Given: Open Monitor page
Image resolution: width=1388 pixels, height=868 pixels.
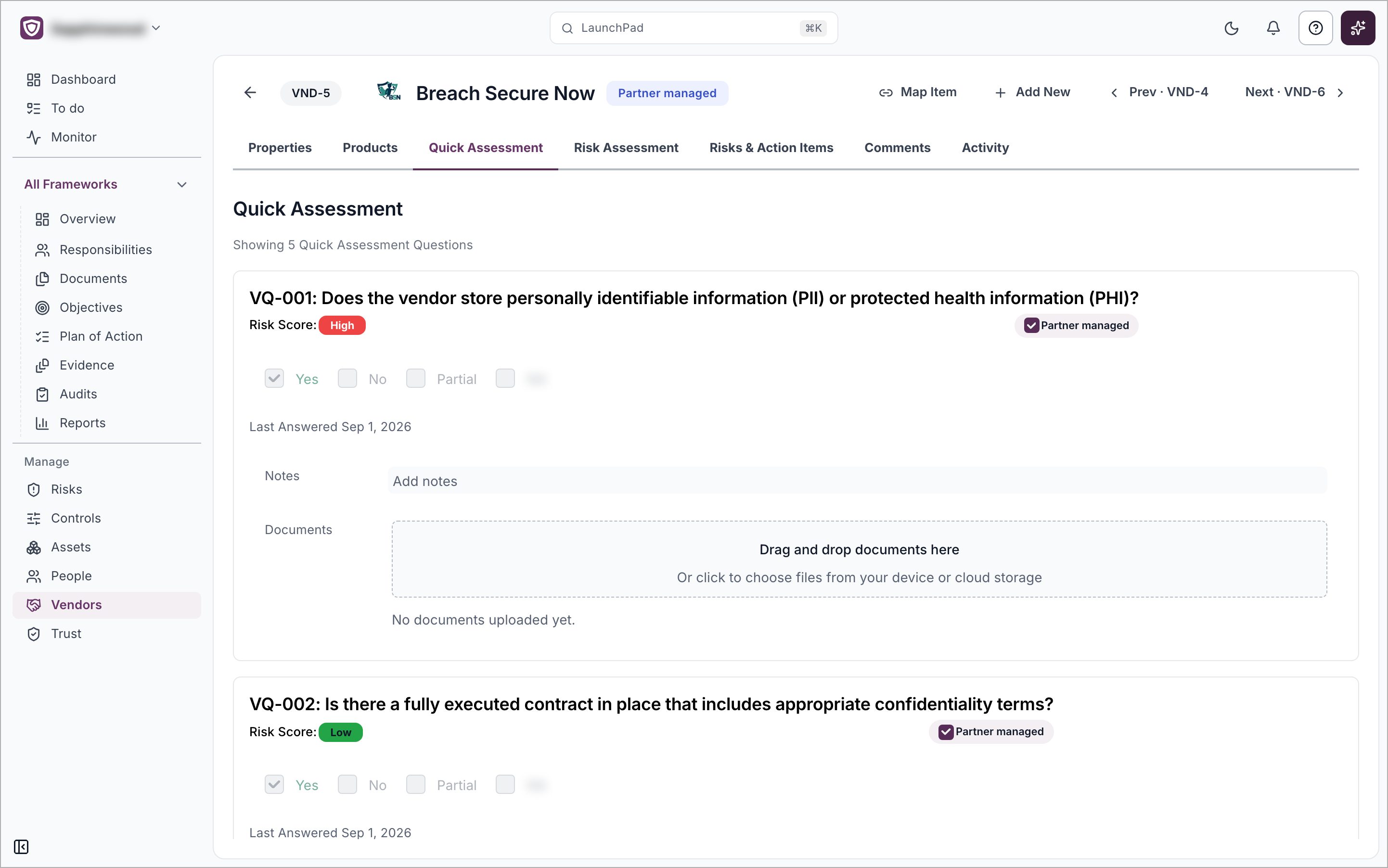Looking at the screenshot, I should point(107,137).
